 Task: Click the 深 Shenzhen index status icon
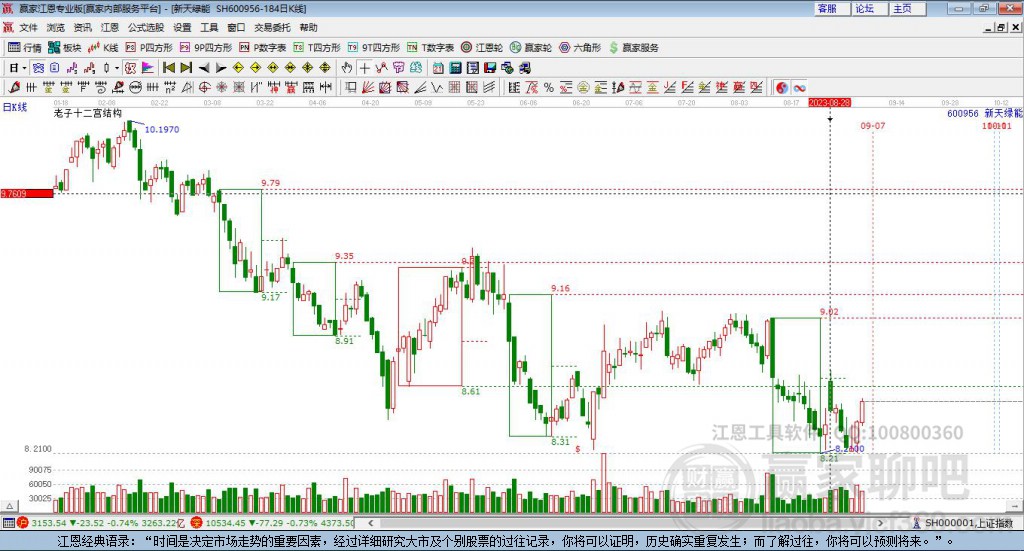click(x=196, y=522)
